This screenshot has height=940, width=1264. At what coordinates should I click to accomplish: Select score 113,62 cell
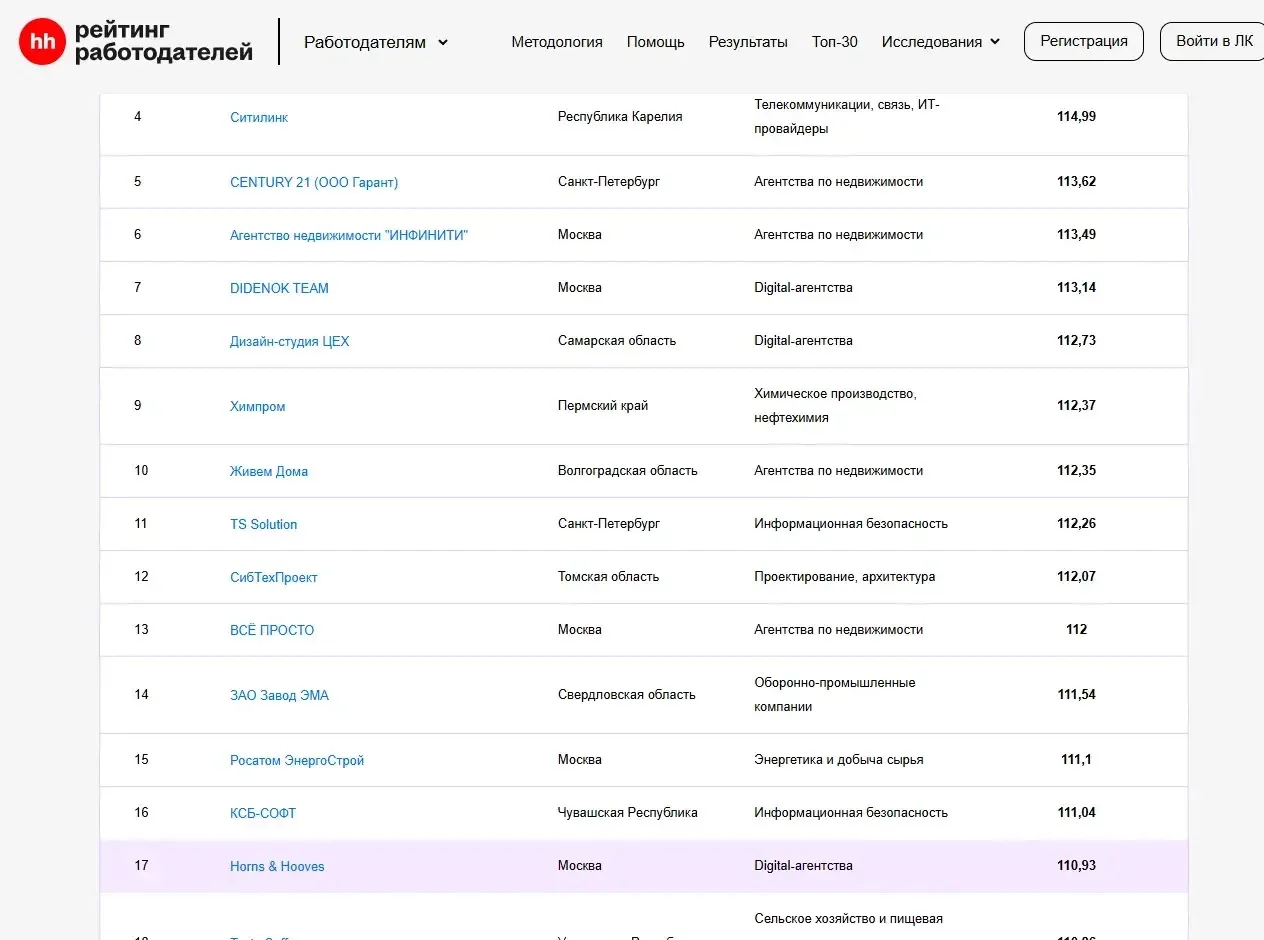1076,181
